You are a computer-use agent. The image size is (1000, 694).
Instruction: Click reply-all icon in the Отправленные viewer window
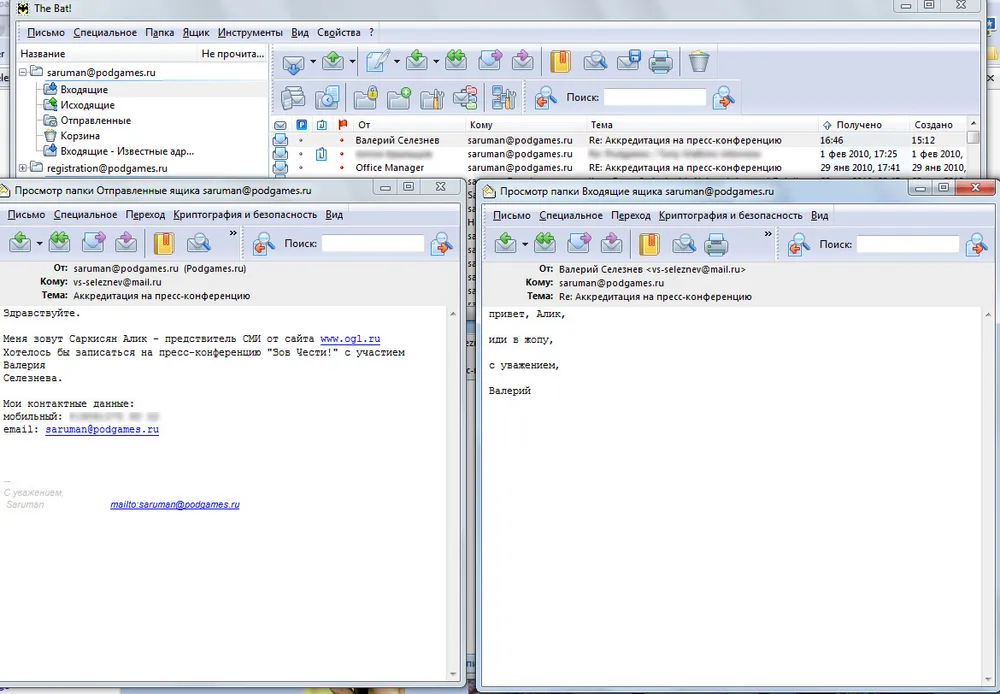pyautogui.click(x=61, y=243)
